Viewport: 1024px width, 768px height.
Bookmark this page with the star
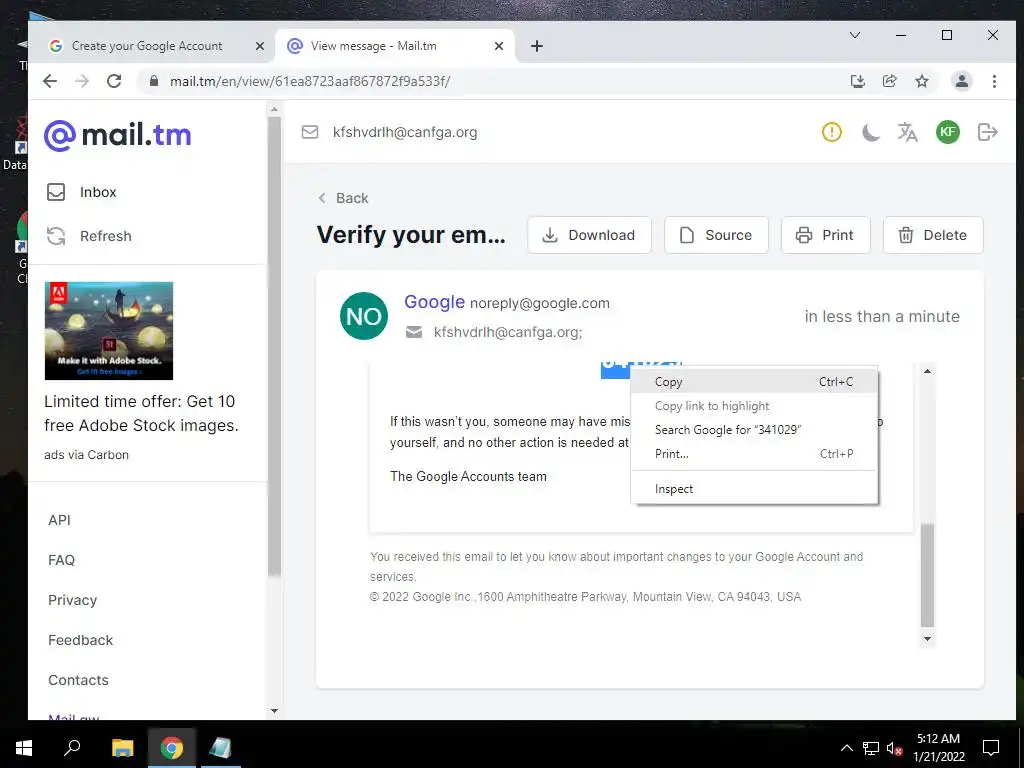coord(921,81)
